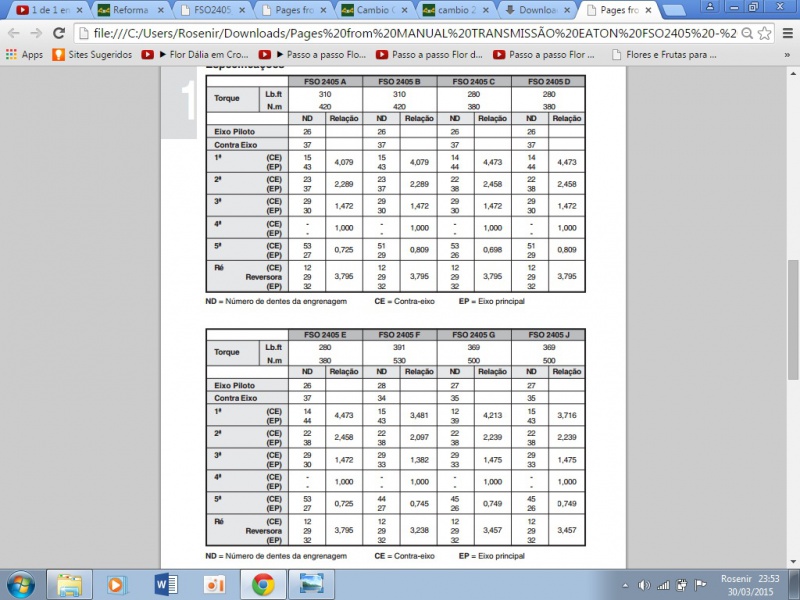
Task: Reload the current page
Action: pos(59,34)
